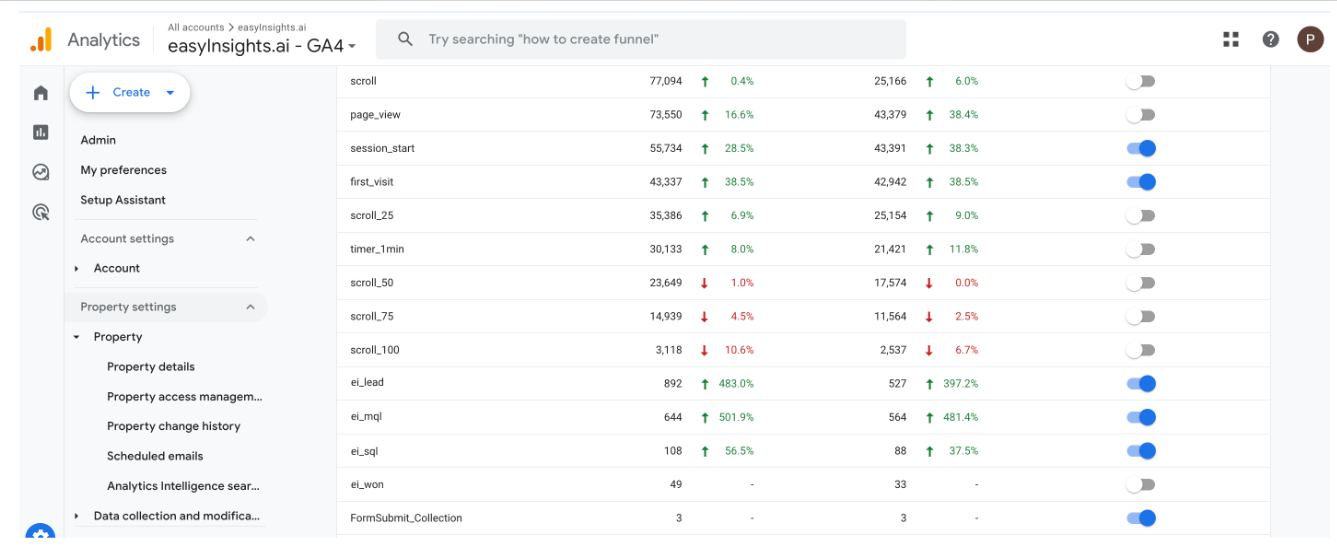Open the Create dropdown button
Viewport: 1337px width, 553px height.
coord(130,92)
